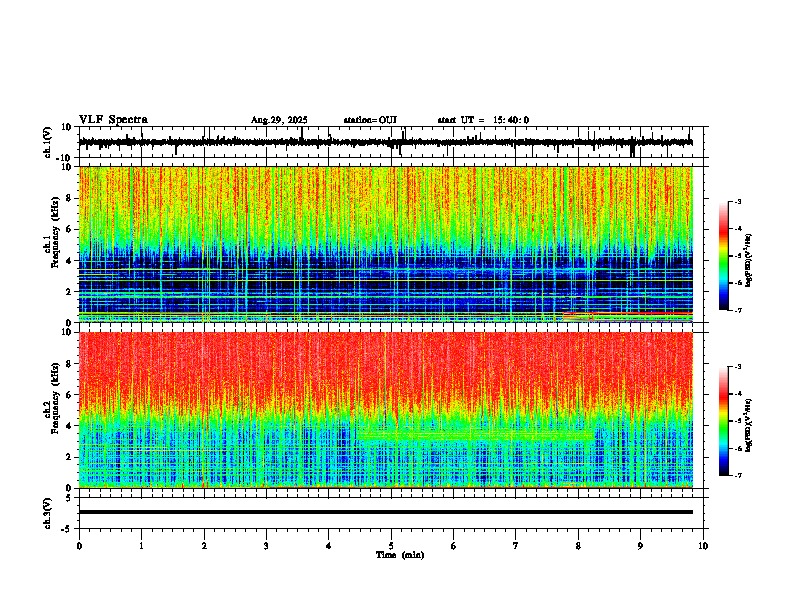Click the "-3" label on ch.1 color bar
Image resolution: width=792 pixels, height=612 pixels.
coord(737,202)
